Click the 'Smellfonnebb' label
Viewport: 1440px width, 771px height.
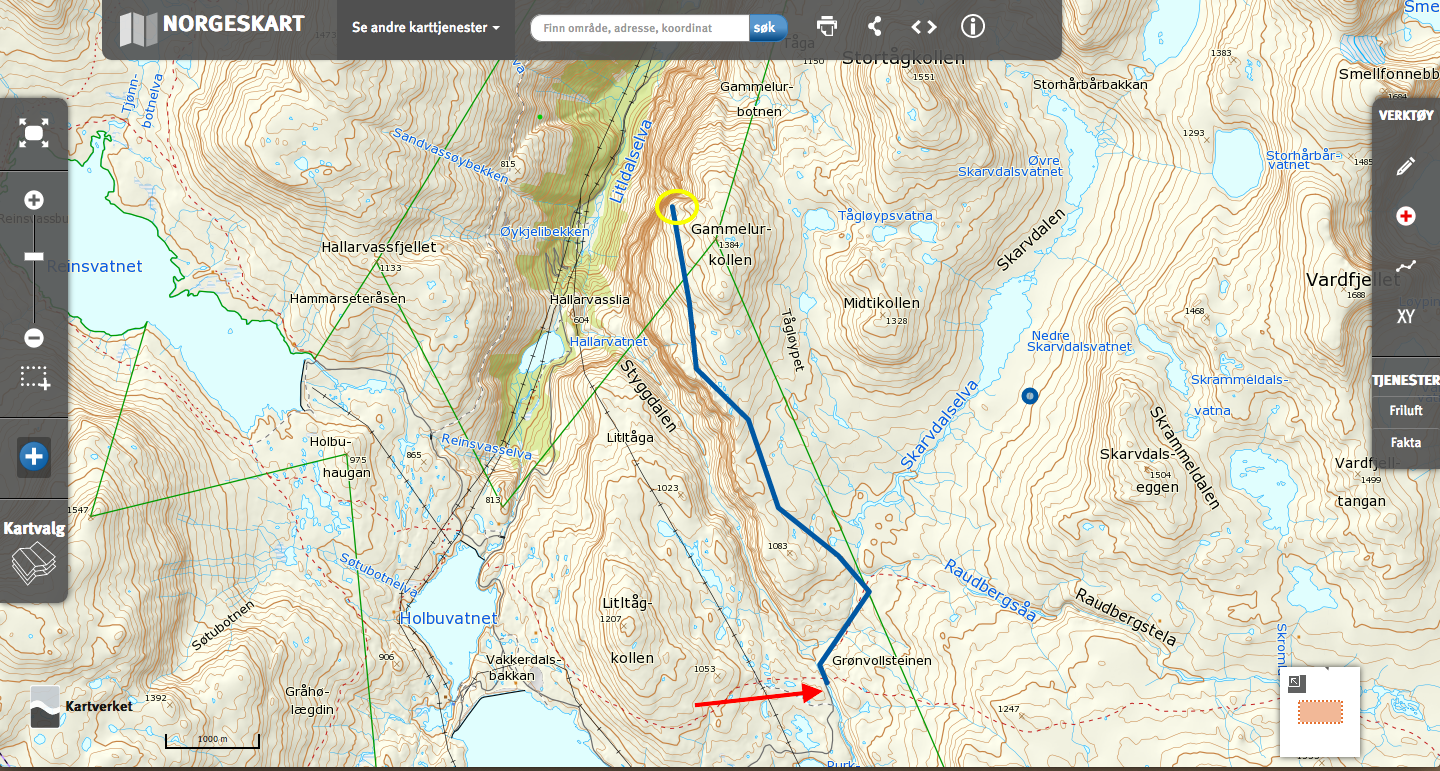[1388, 75]
